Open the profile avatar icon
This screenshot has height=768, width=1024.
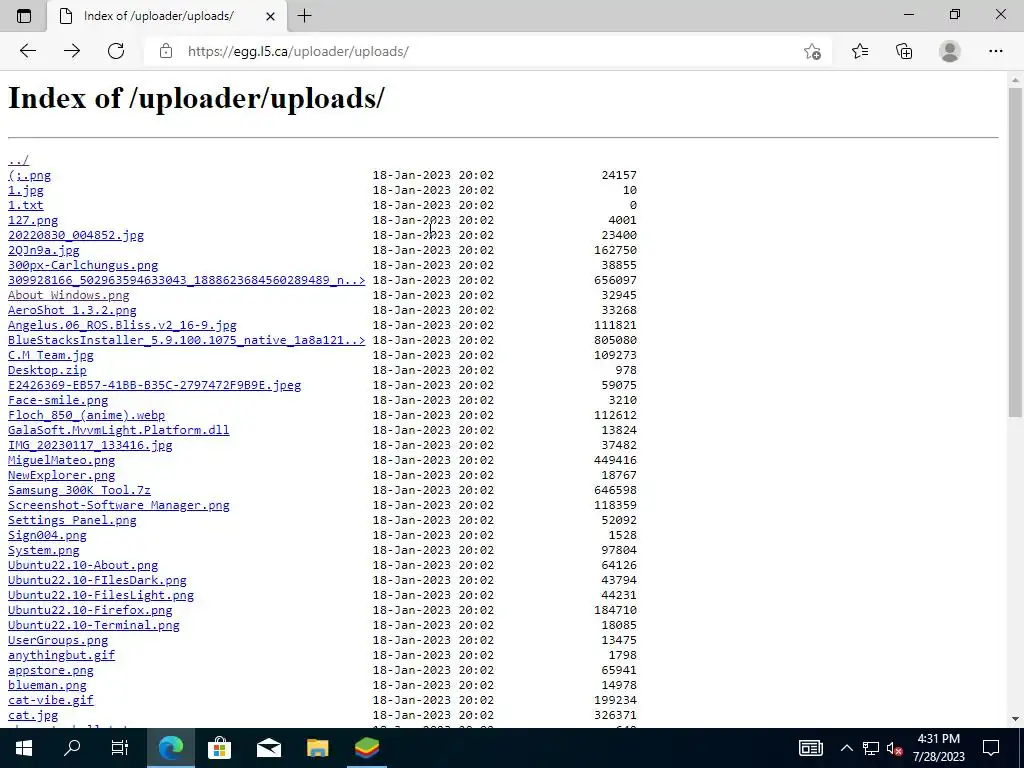point(950,51)
